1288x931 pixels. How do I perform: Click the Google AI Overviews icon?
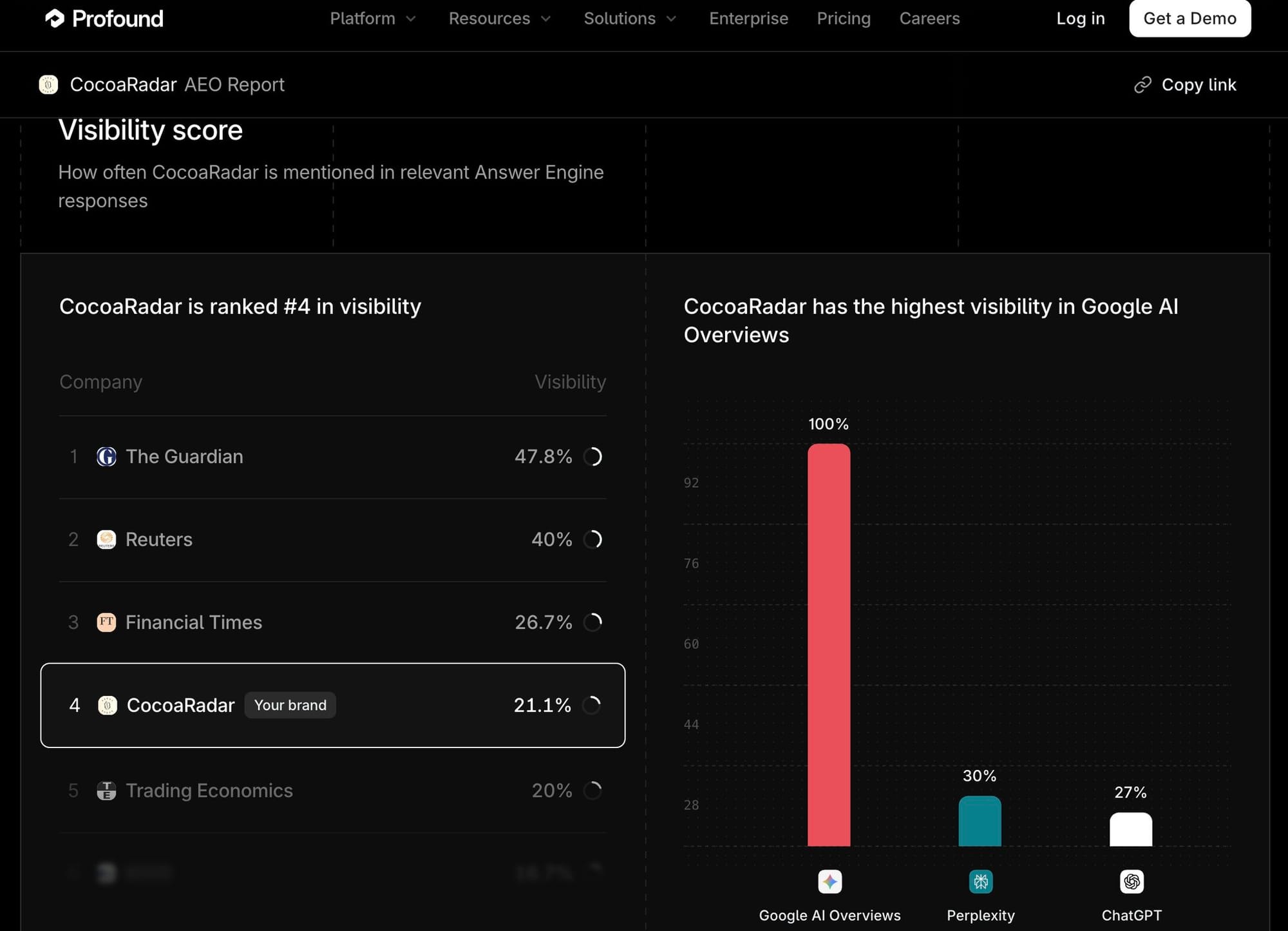(829, 881)
